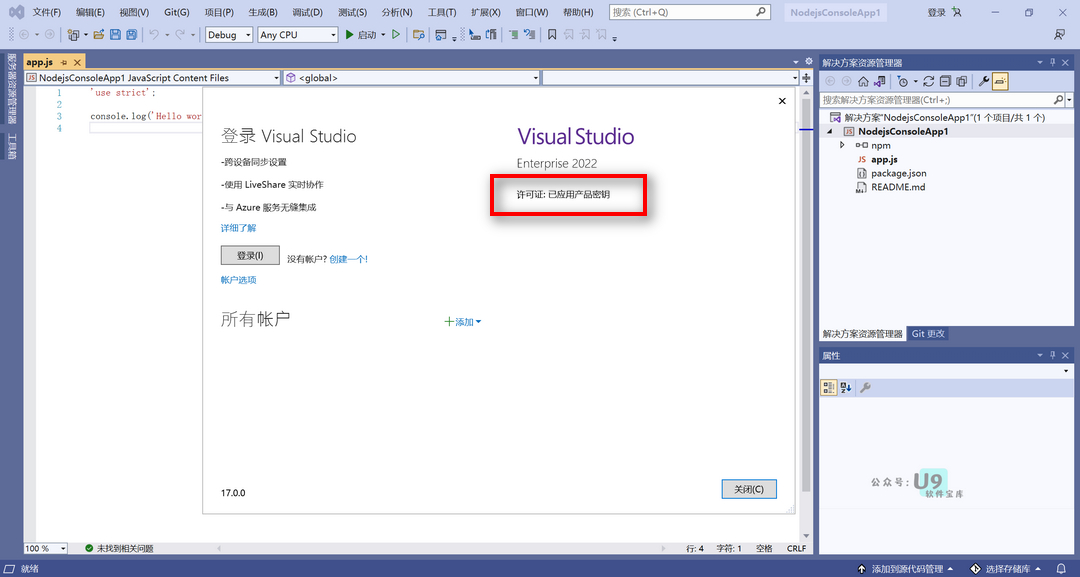This screenshot has height=577, width=1080.
Task: Click Start Without Debugging outline arrow
Action: click(396, 34)
